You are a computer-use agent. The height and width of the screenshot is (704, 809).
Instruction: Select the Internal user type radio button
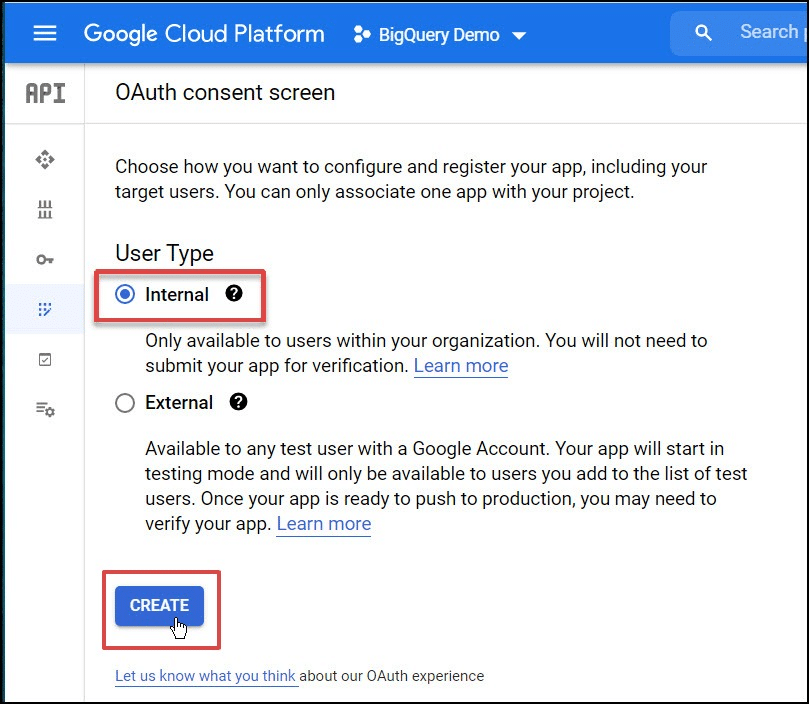point(125,294)
